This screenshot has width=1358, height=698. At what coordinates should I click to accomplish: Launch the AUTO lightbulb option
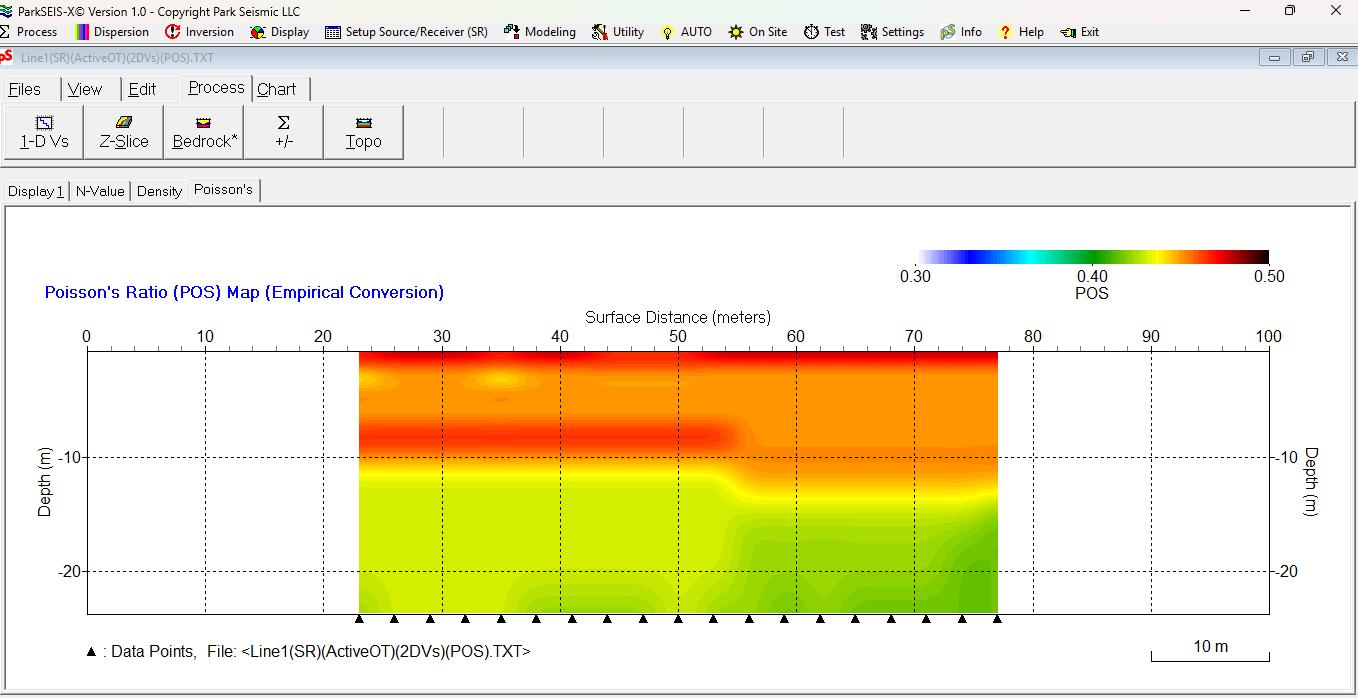coord(686,32)
